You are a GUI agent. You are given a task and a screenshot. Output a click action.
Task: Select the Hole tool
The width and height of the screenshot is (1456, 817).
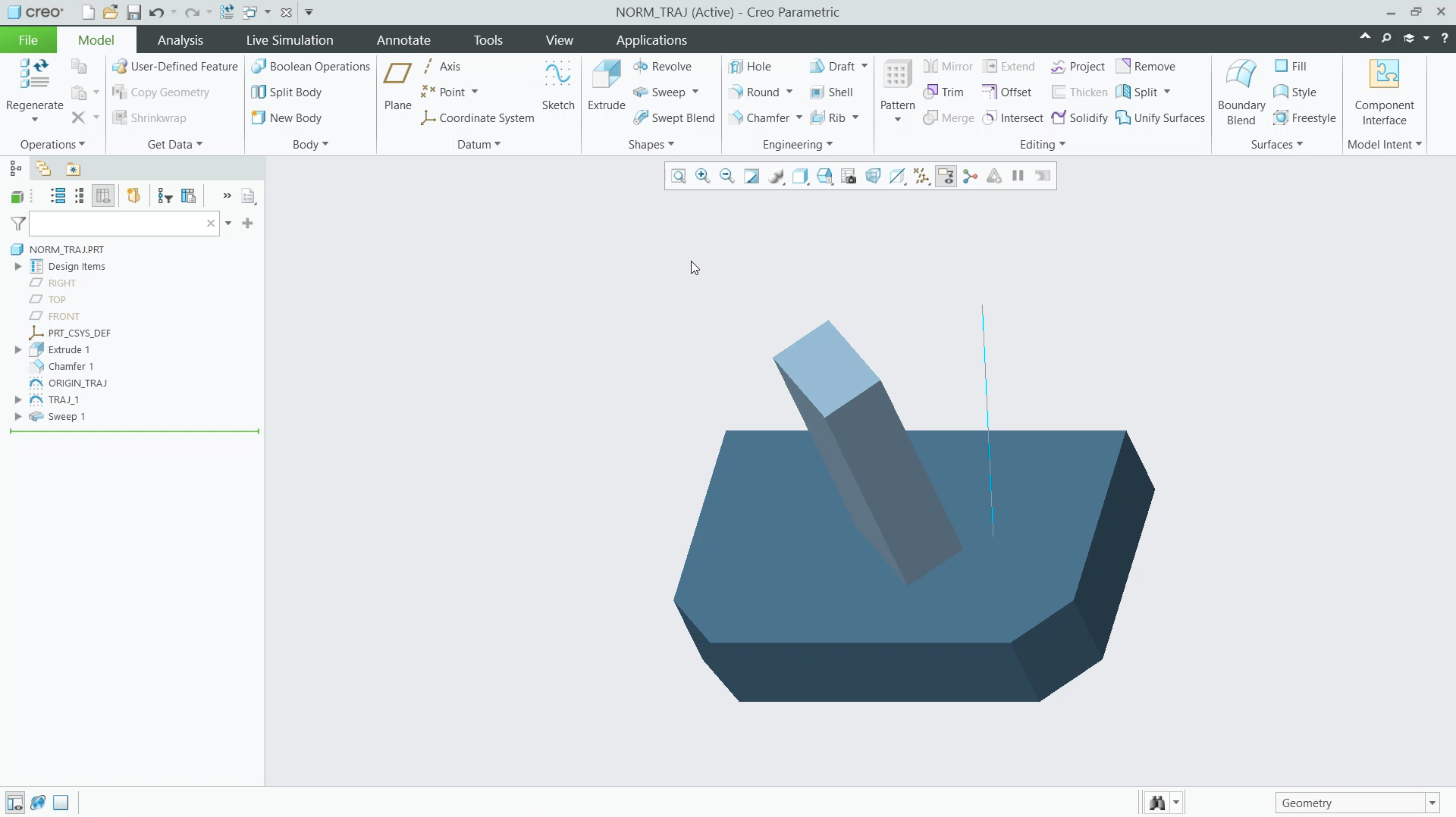click(x=749, y=67)
